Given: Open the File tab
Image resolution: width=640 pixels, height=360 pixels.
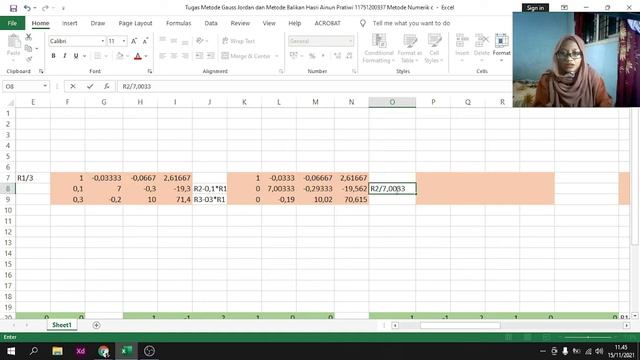Looking at the screenshot, I should [x=12, y=23].
